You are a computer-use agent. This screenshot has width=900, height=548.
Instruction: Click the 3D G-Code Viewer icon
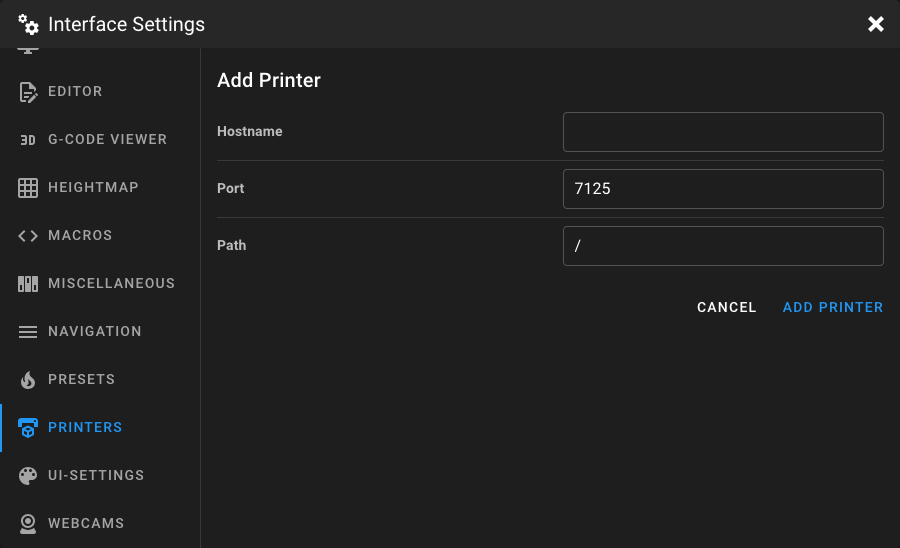(28, 139)
